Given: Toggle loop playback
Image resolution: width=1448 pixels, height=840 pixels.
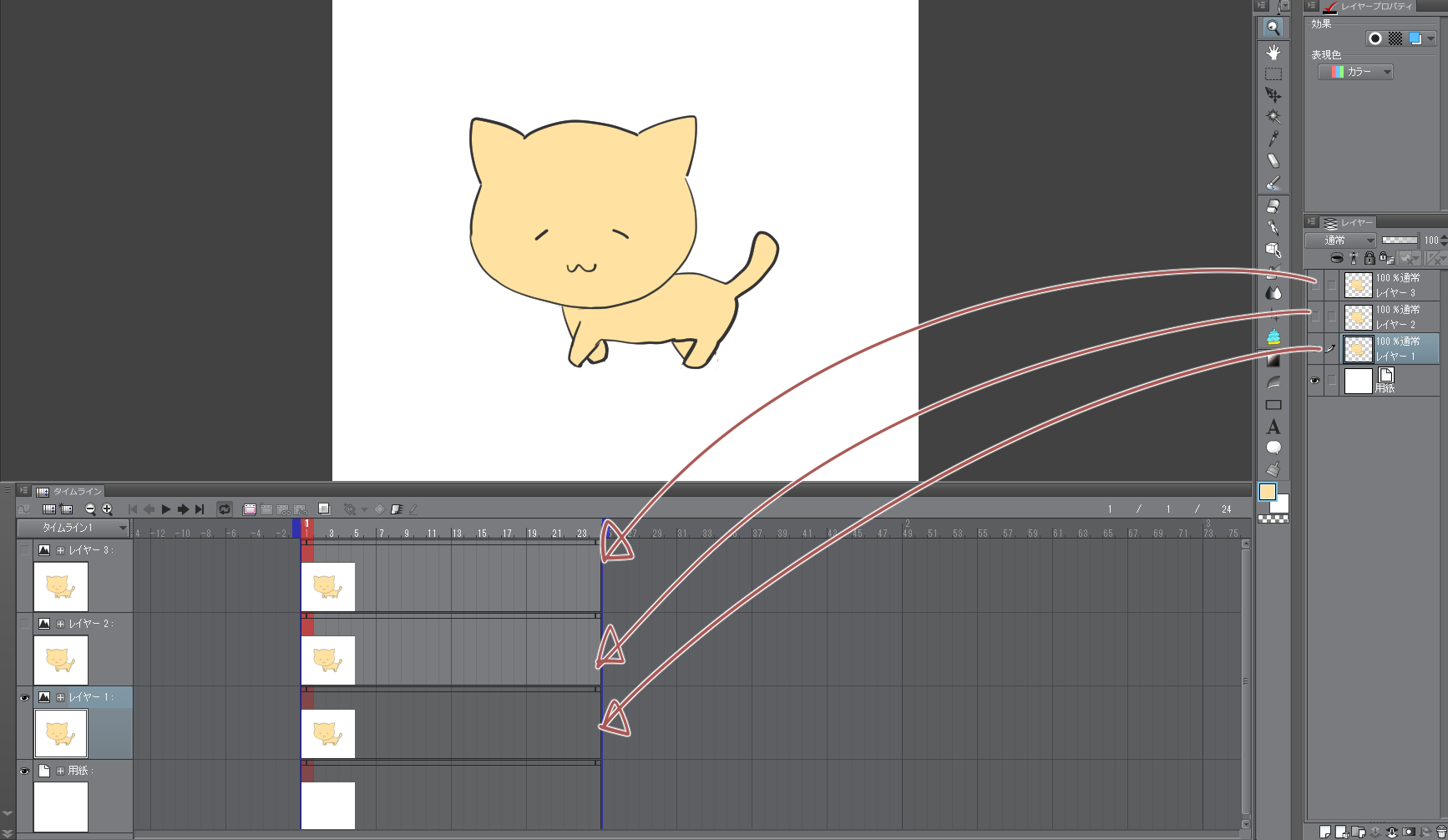Looking at the screenshot, I should (225, 509).
